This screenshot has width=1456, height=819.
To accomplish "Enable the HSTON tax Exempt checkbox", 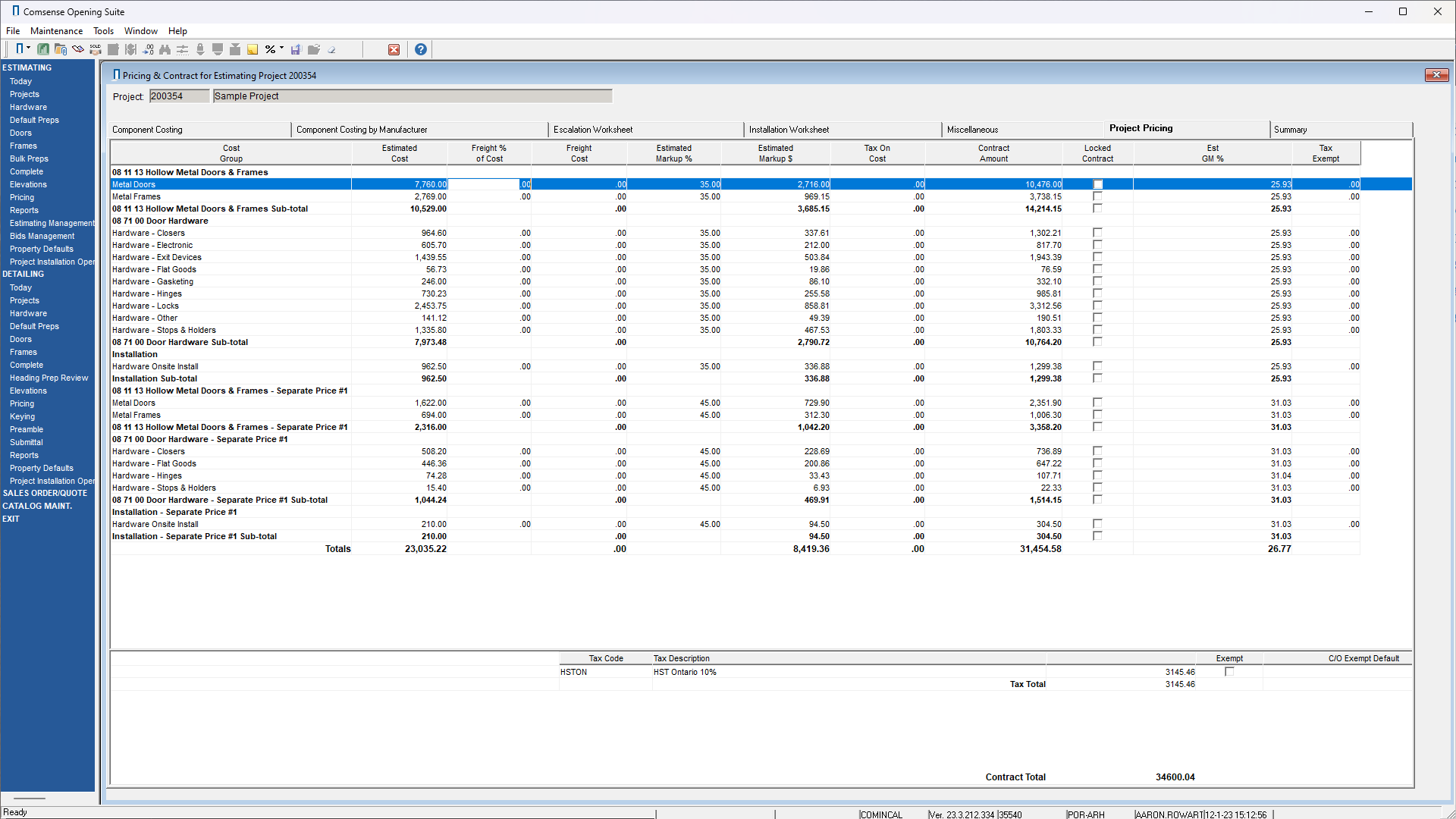I will click(x=1229, y=672).
